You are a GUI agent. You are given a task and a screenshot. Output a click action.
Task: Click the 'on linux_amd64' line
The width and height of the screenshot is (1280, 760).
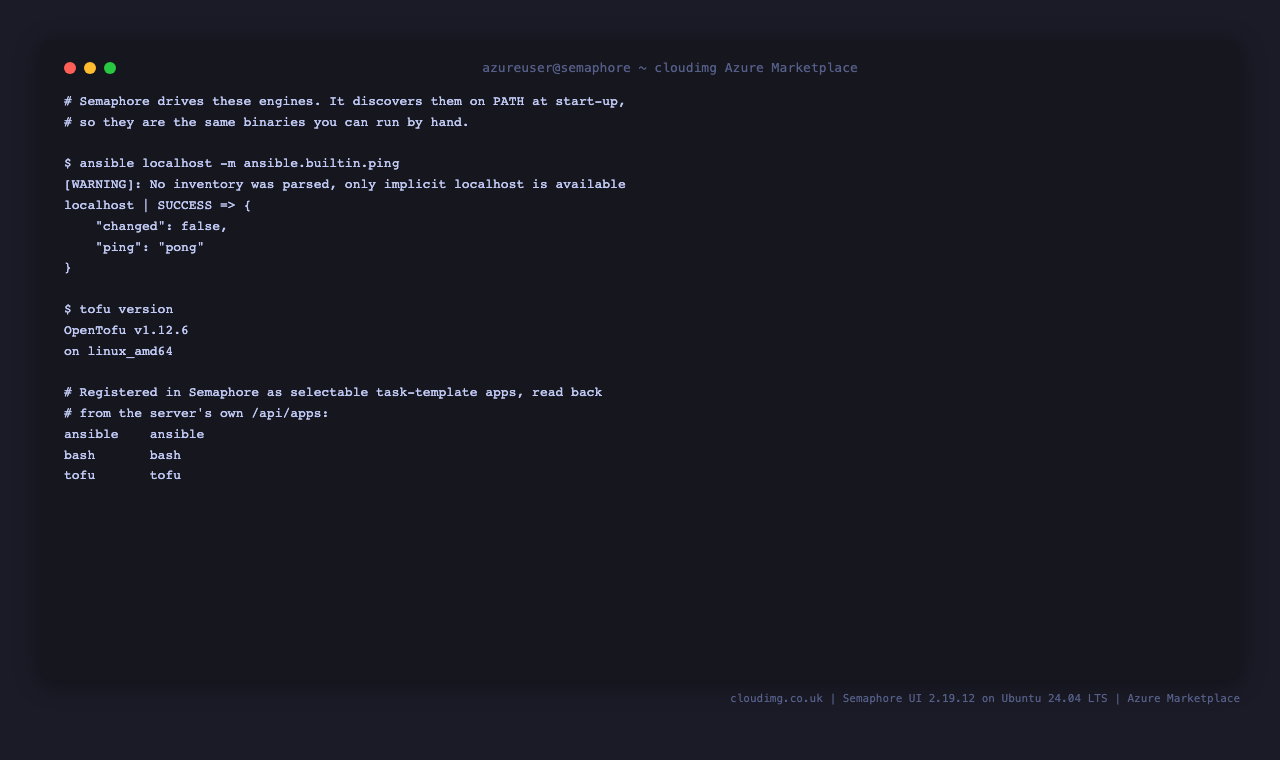pos(119,351)
